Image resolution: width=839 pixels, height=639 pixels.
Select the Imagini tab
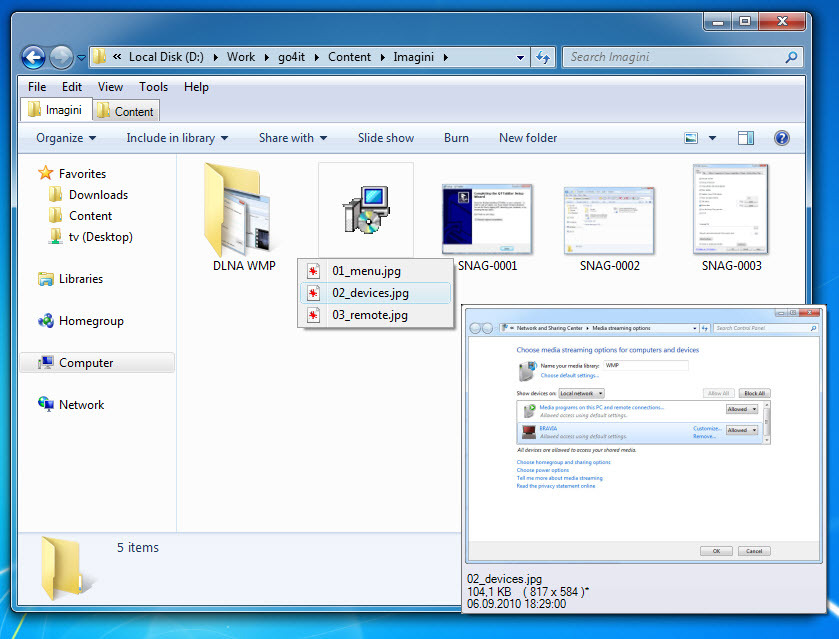click(x=56, y=110)
